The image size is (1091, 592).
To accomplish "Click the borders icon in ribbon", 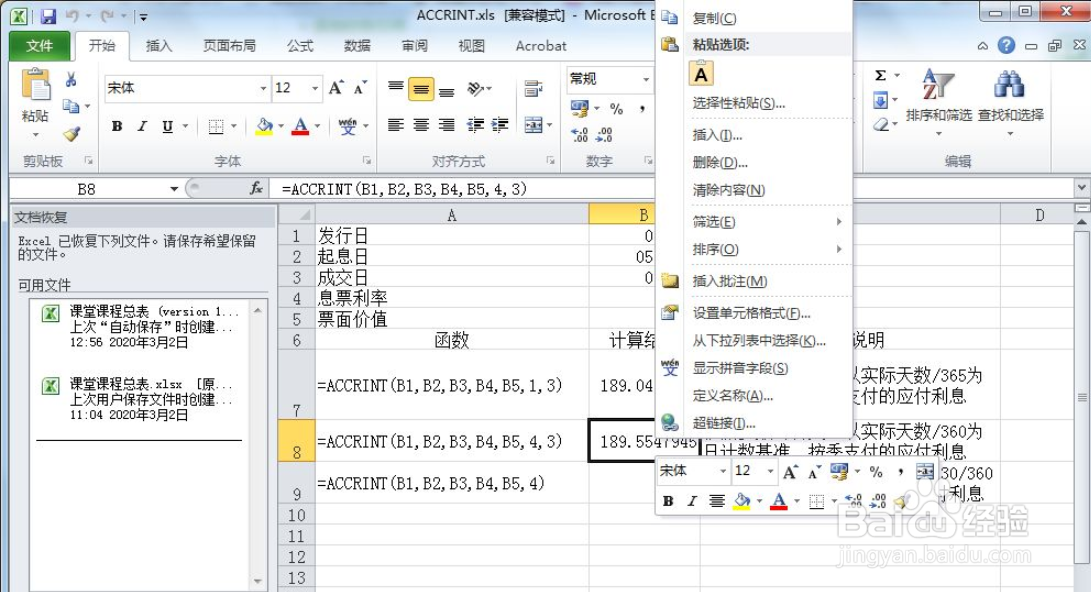I will [x=216, y=127].
